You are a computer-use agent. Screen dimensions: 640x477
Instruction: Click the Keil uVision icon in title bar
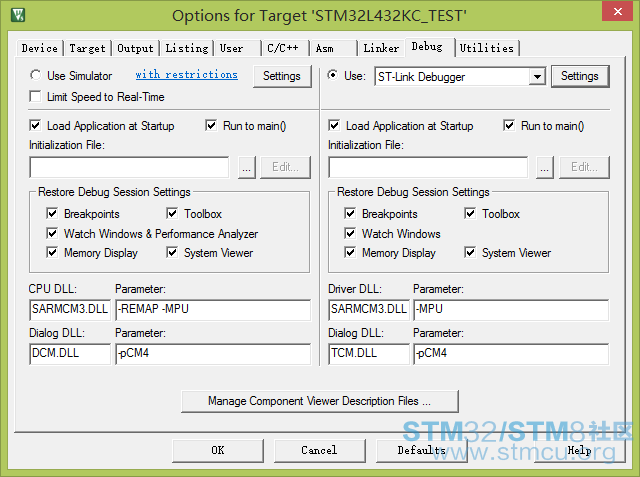(x=18, y=15)
